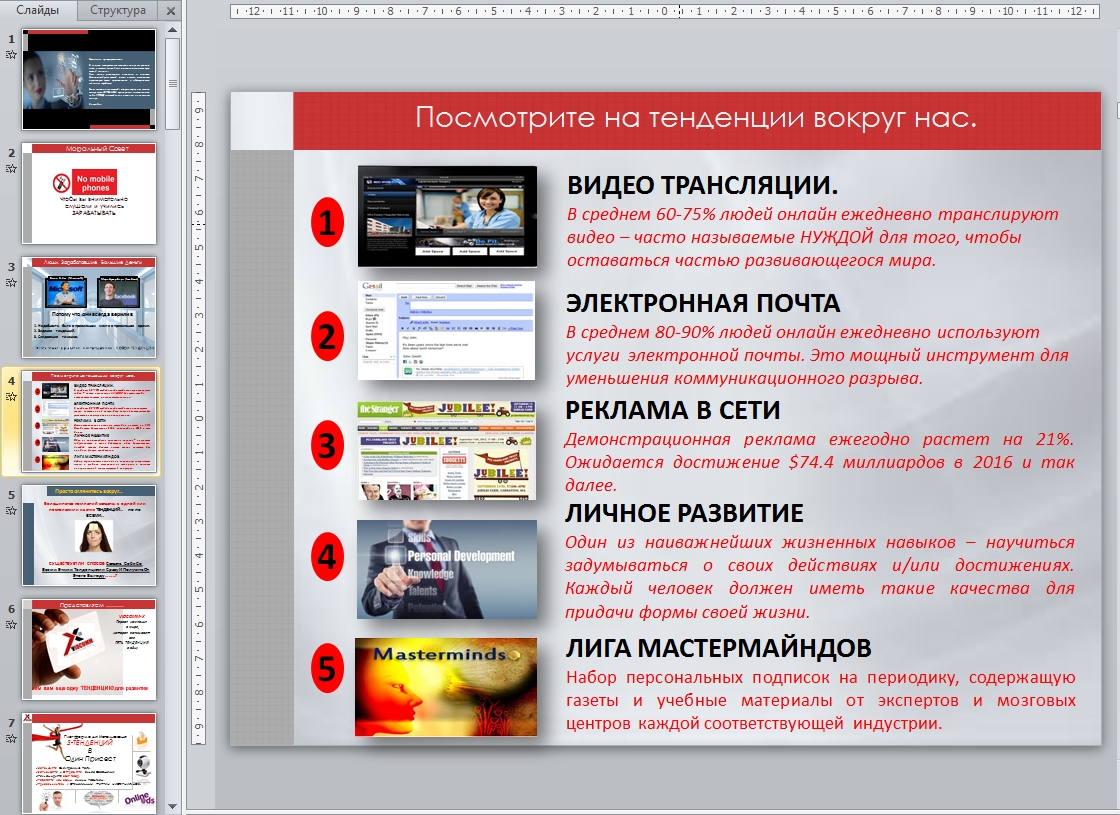Click animation star icon under slide 6

pyautogui.click(x=11, y=625)
